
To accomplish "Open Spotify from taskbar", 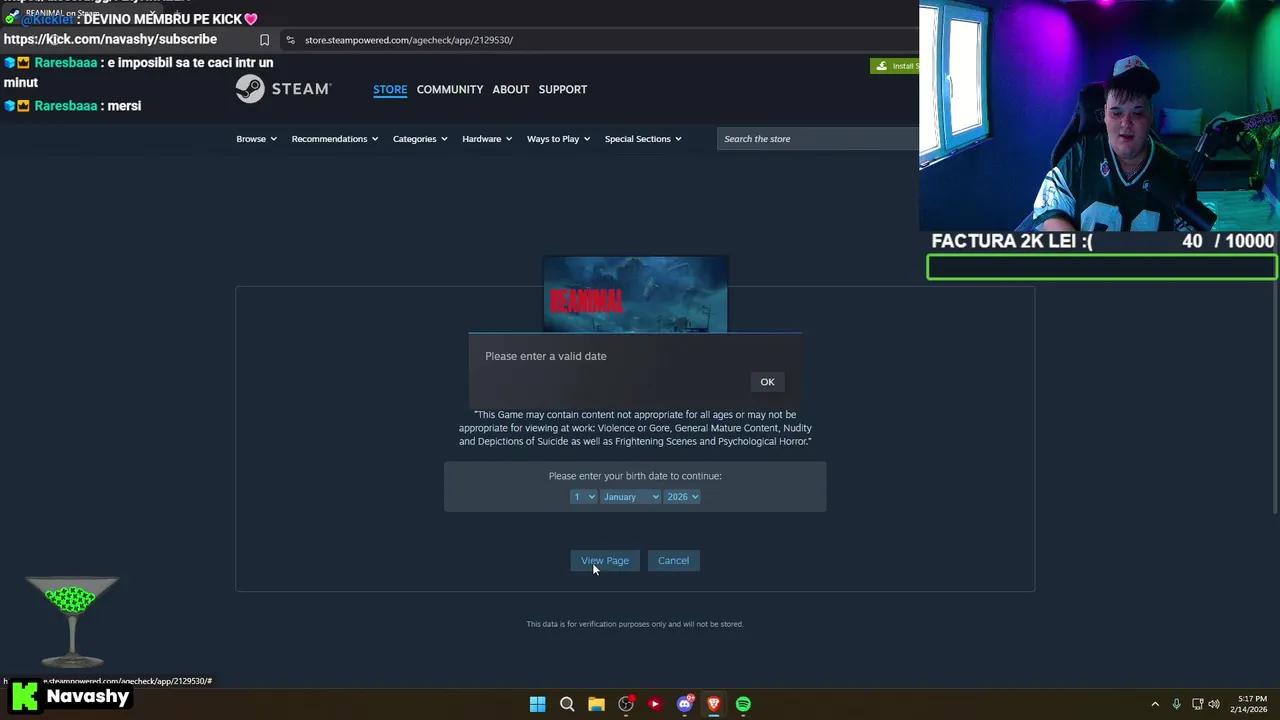I will coord(743,704).
